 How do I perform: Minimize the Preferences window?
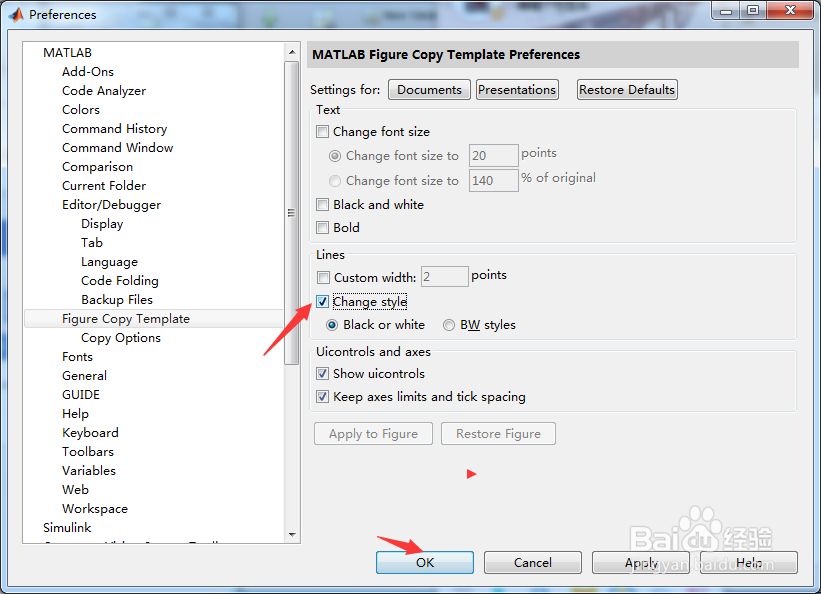[x=726, y=10]
